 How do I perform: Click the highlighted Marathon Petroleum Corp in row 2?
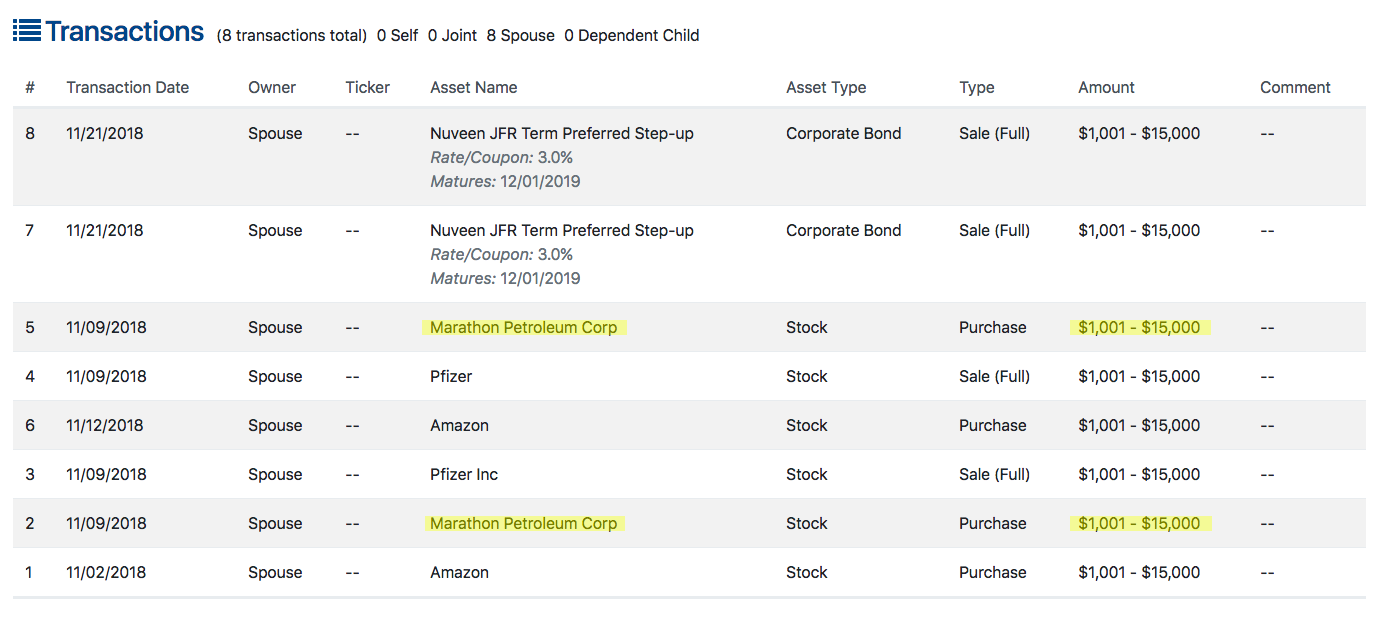click(x=524, y=523)
